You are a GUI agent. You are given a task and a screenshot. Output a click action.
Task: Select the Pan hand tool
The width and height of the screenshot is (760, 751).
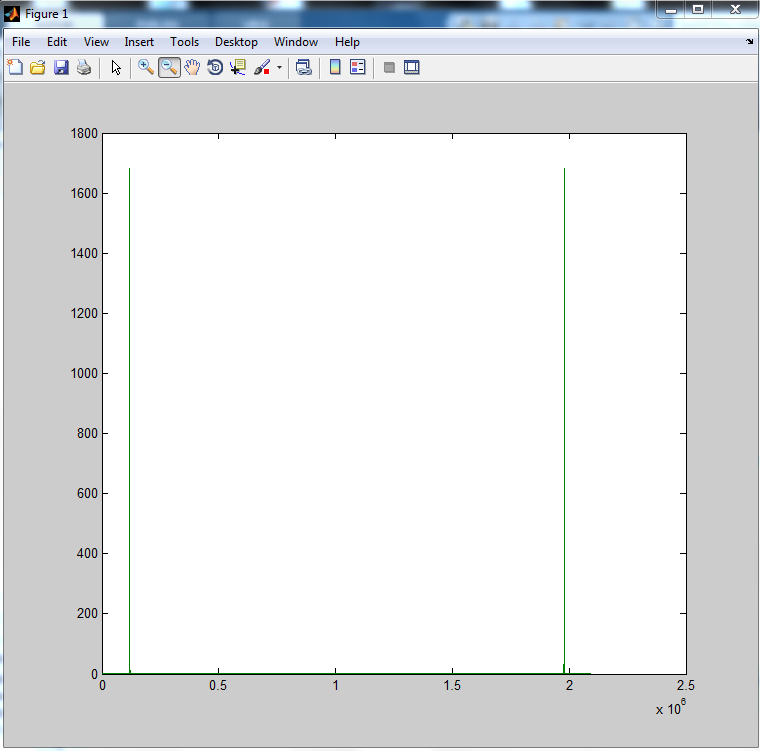[x=192, y=68]
